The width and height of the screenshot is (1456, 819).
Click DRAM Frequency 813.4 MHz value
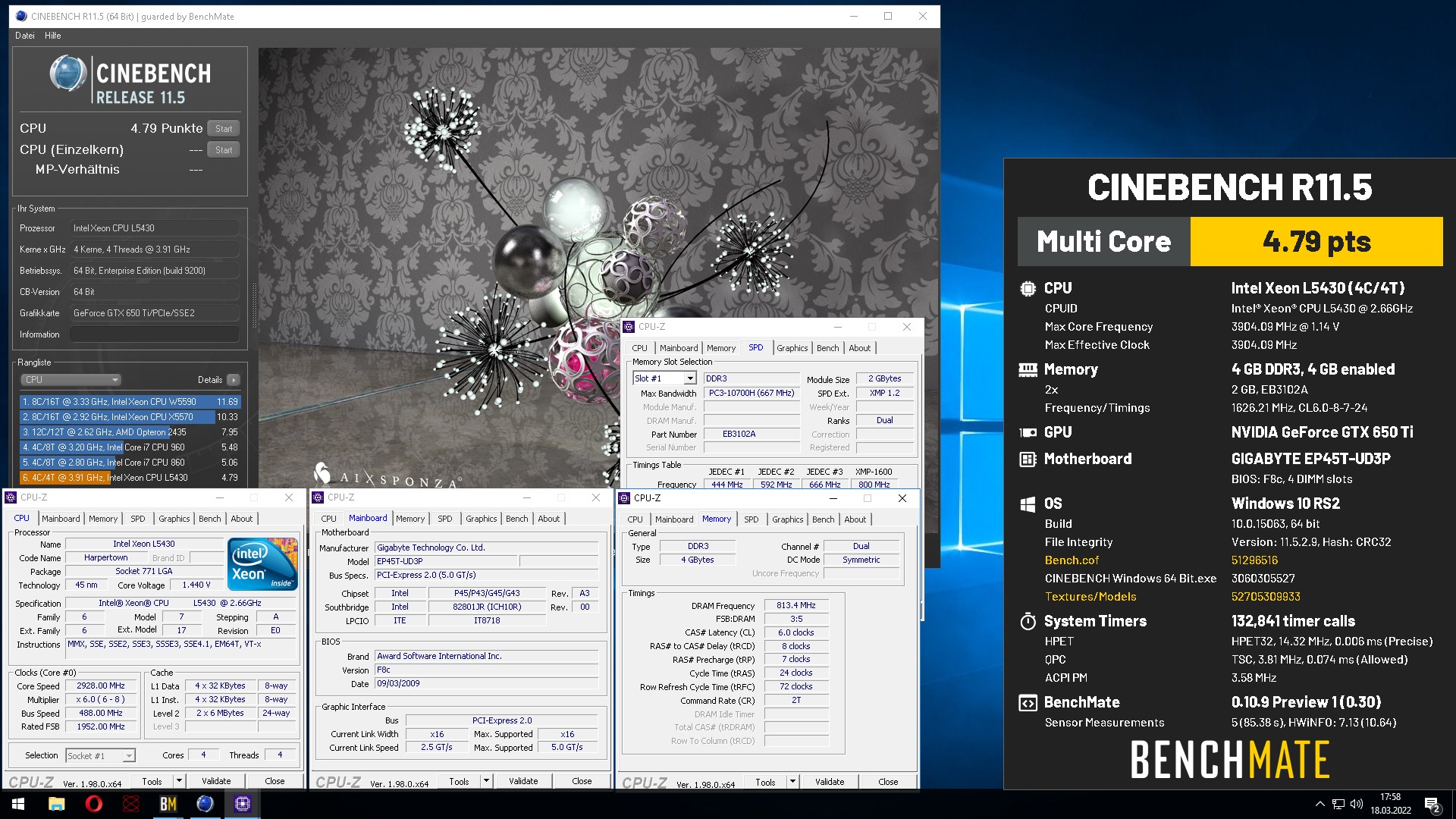click(796, 605)
